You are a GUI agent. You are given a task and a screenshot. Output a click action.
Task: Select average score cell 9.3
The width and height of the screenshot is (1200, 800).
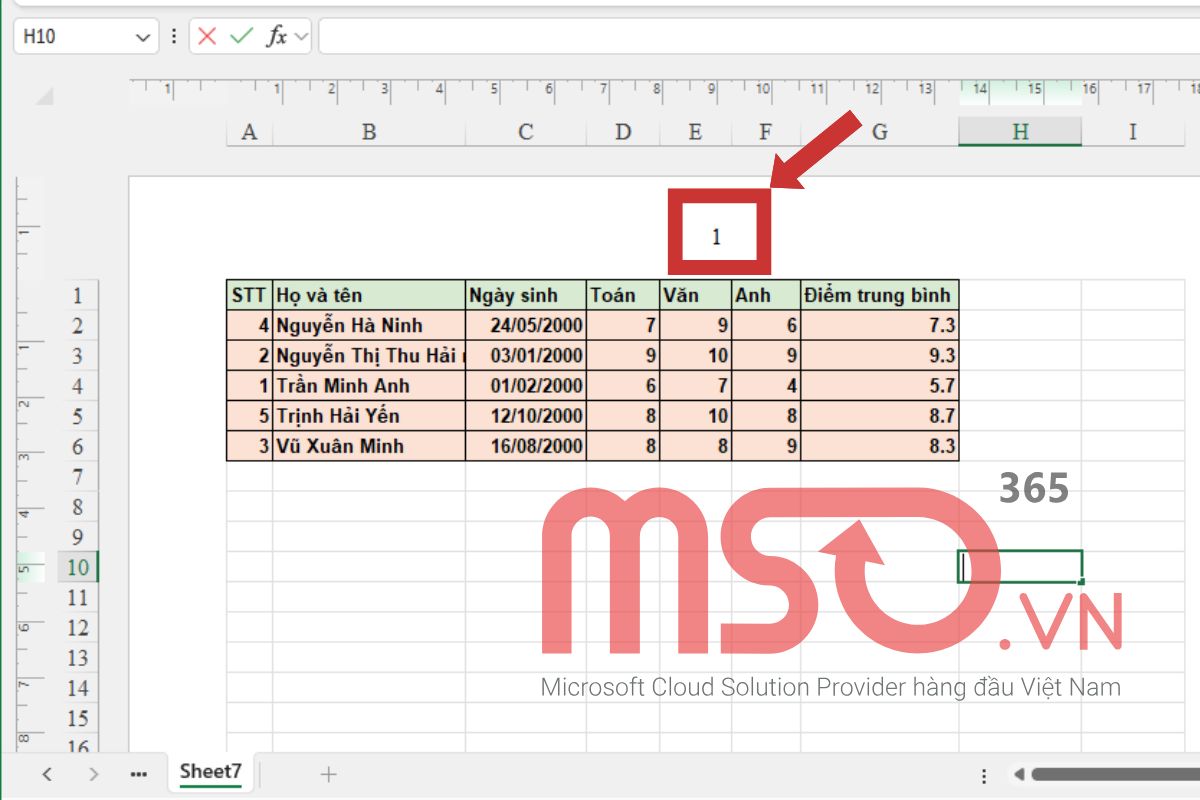pos(880,355)
